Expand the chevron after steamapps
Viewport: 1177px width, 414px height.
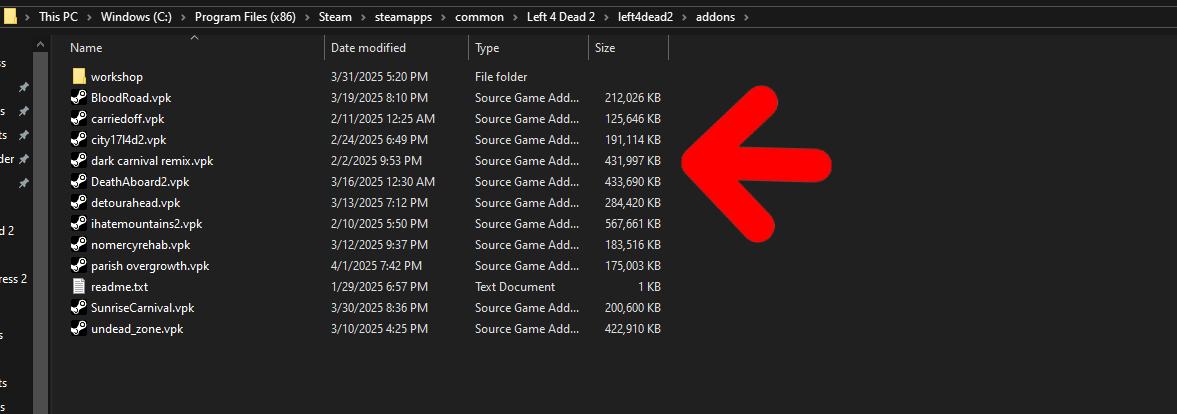click(x=444, y=16)
